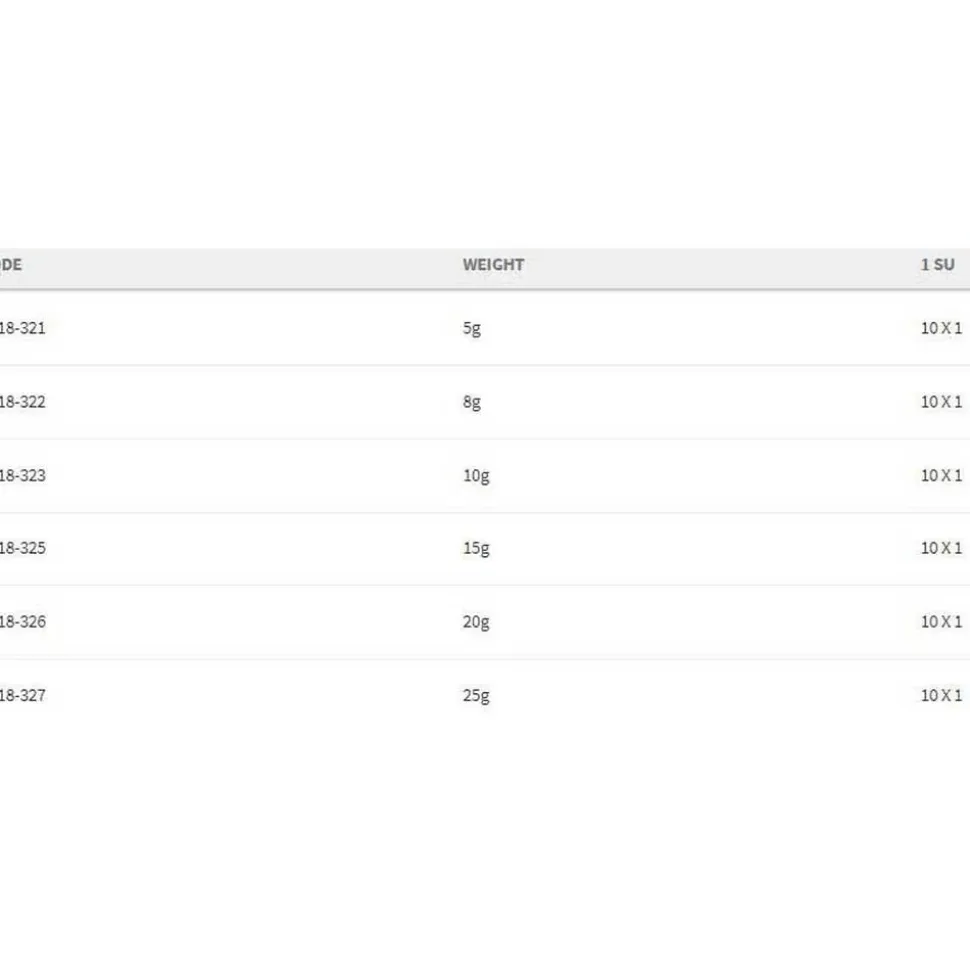Click the 10g weight cell
This screenshot has height=971, width=970.
coord(476,476)
